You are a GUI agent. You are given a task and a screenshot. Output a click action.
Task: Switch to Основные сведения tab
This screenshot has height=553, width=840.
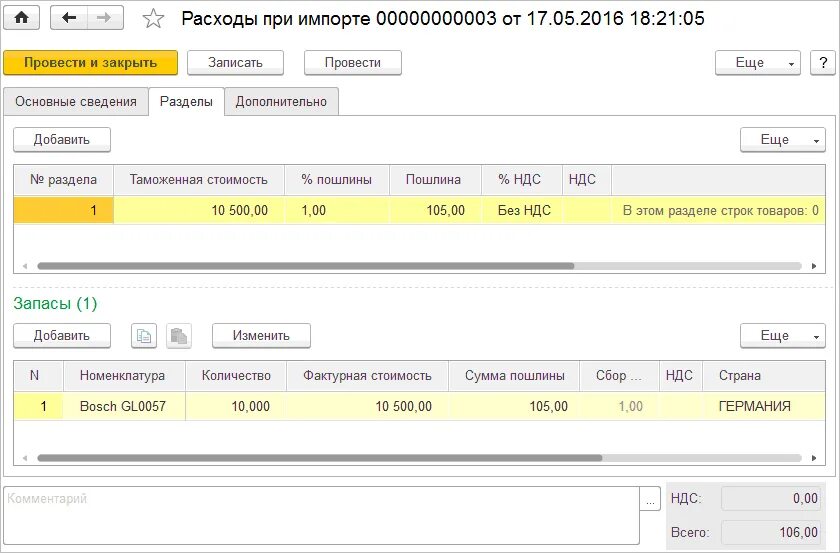click(76, 102)
